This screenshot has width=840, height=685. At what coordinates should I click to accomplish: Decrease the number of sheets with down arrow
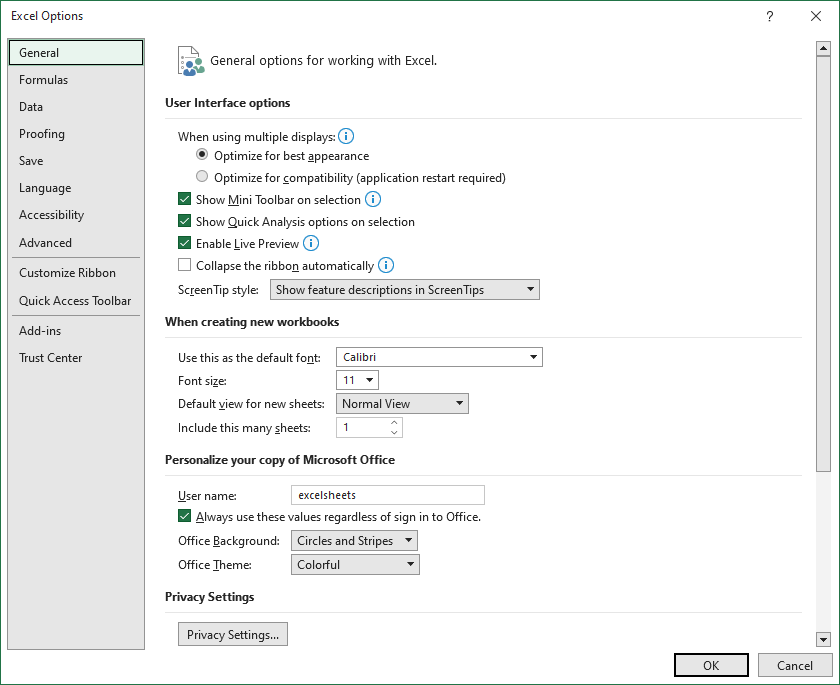(394, 432)
